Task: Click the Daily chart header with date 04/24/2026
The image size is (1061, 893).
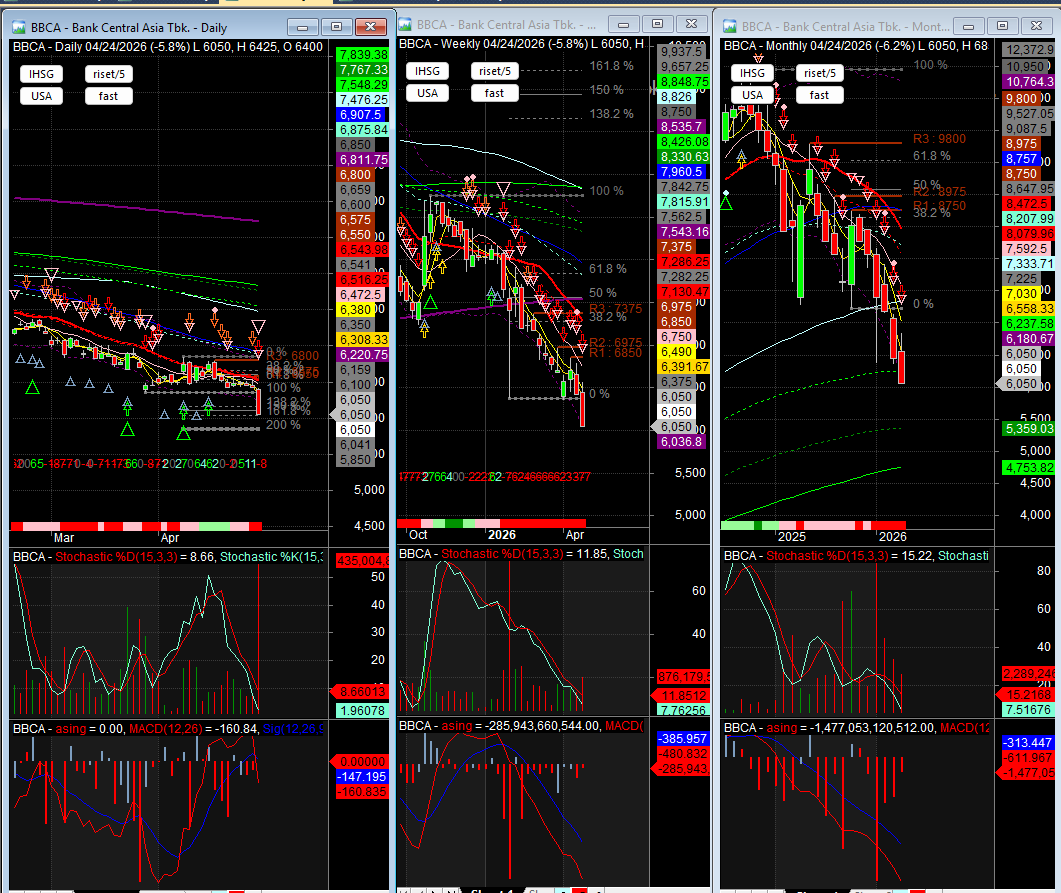Action: [168, 47]
